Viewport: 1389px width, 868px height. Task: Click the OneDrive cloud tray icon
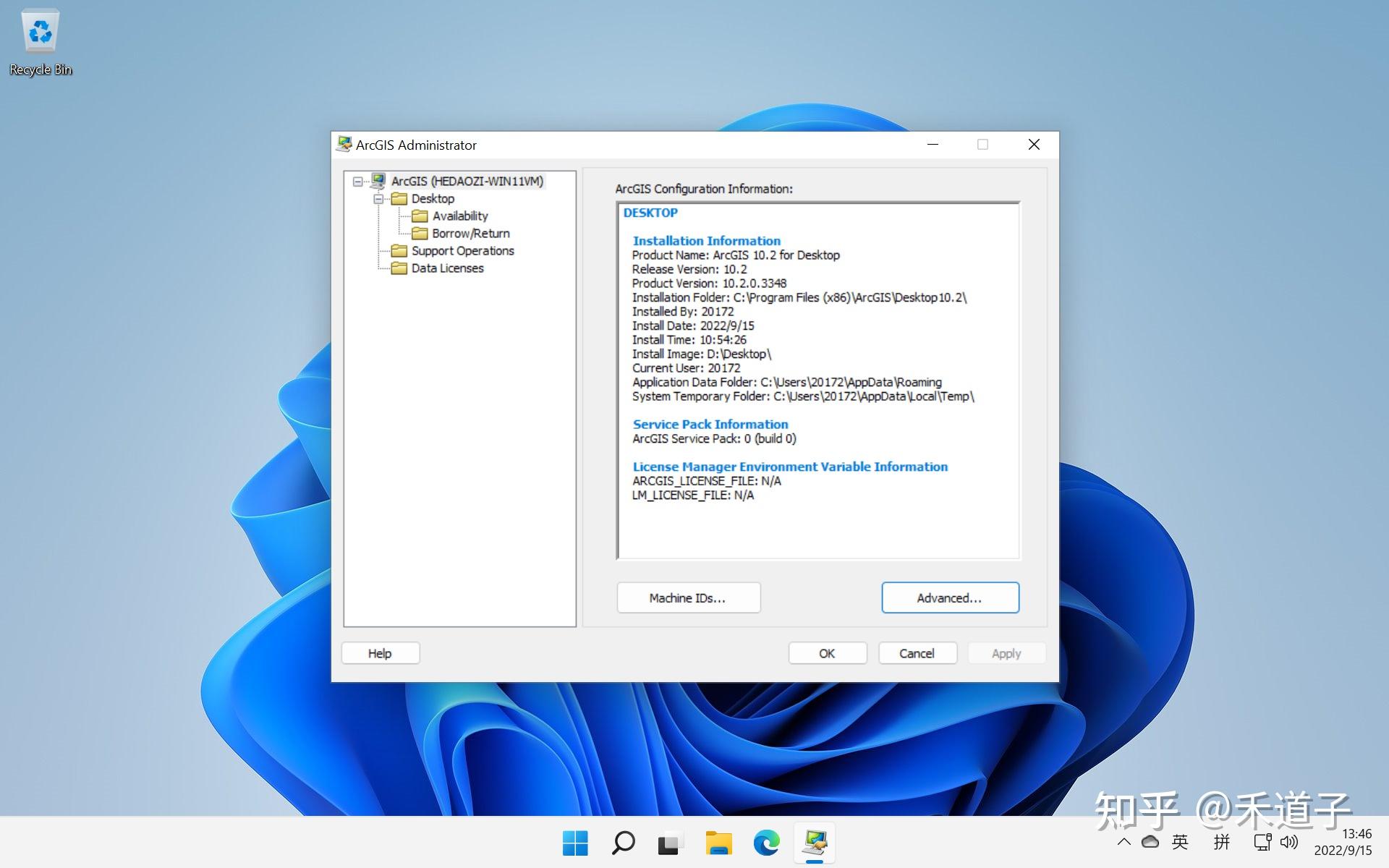pos(1150,842)
